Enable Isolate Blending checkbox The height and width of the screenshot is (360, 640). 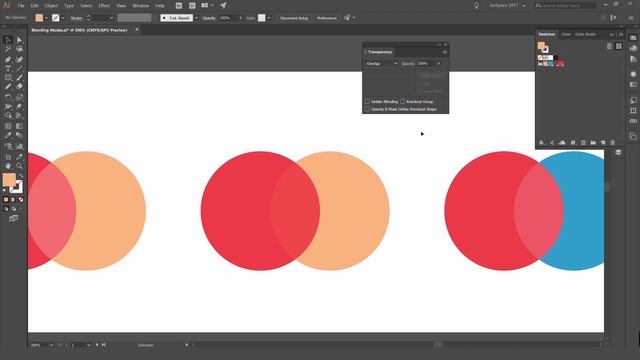point(367,101)
